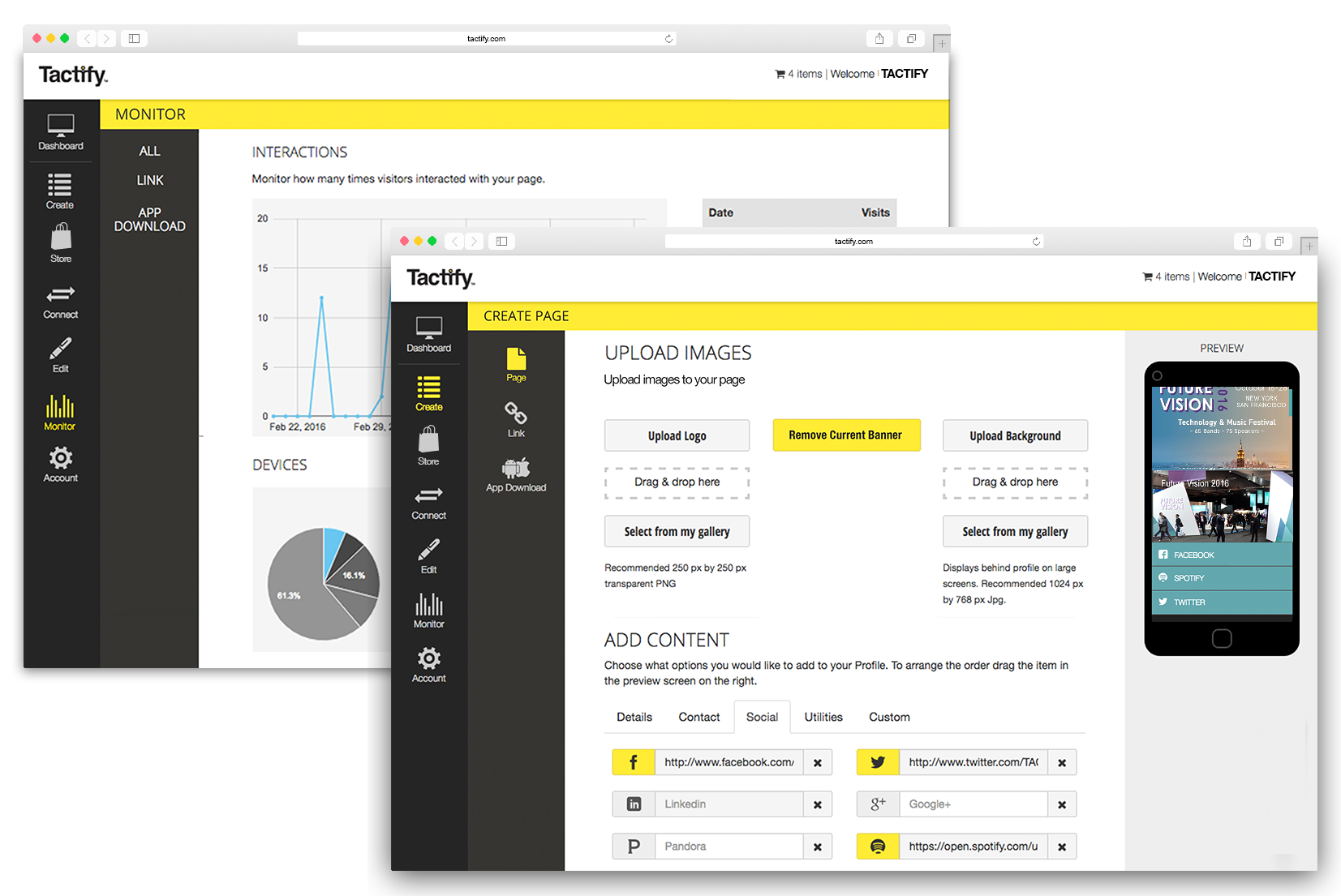1341x896 pixels.
Task: Click the Upload Background button
Action: pos(1015,435)
